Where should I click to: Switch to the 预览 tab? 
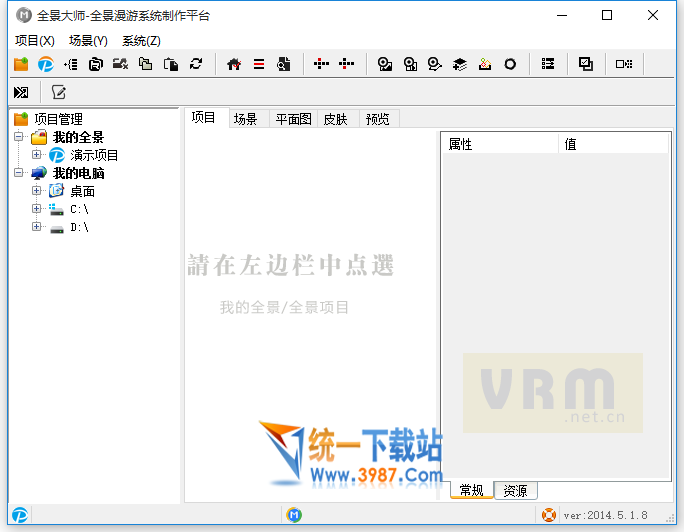click(377, 119)
